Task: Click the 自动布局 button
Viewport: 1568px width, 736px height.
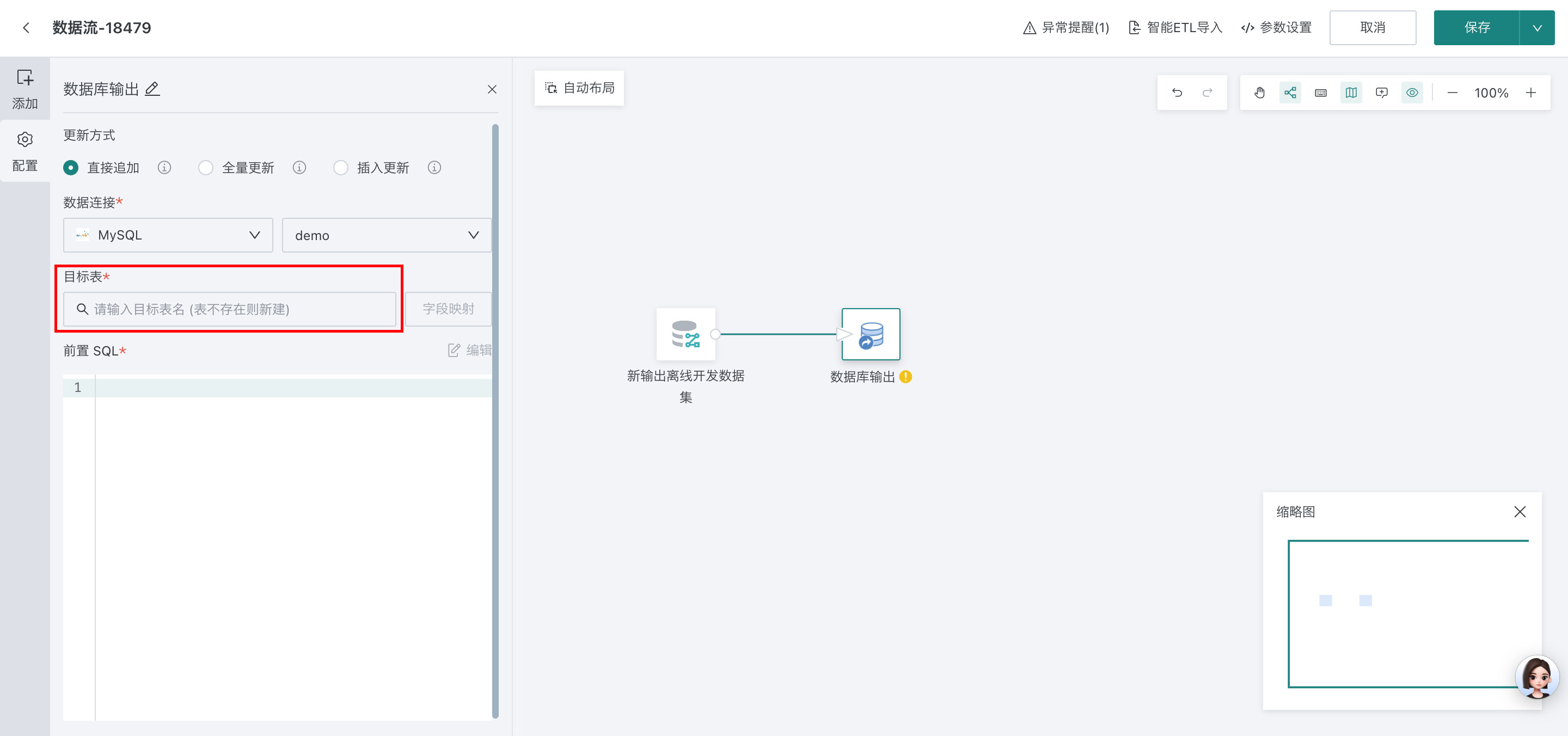Action: point(579,88)
